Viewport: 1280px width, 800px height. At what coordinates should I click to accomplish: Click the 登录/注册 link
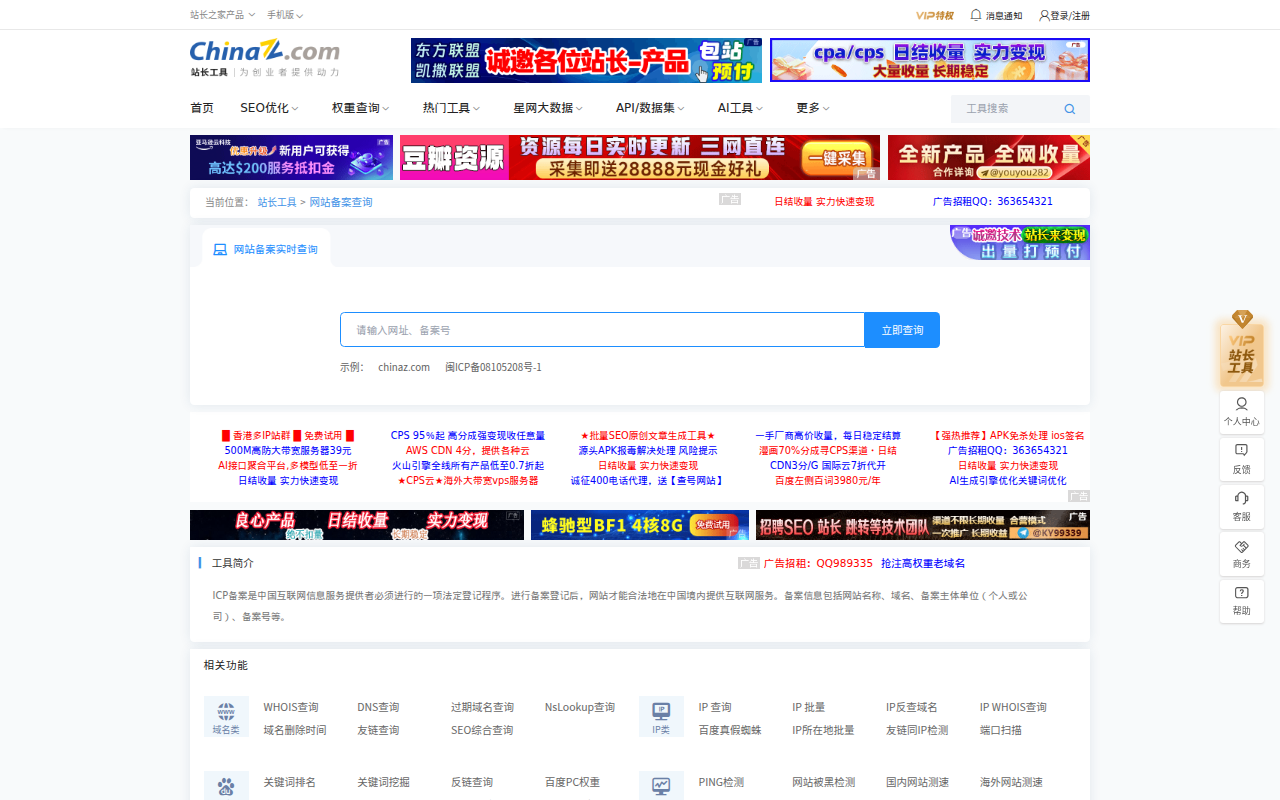pyautogui.click(x=1064, y=15)
